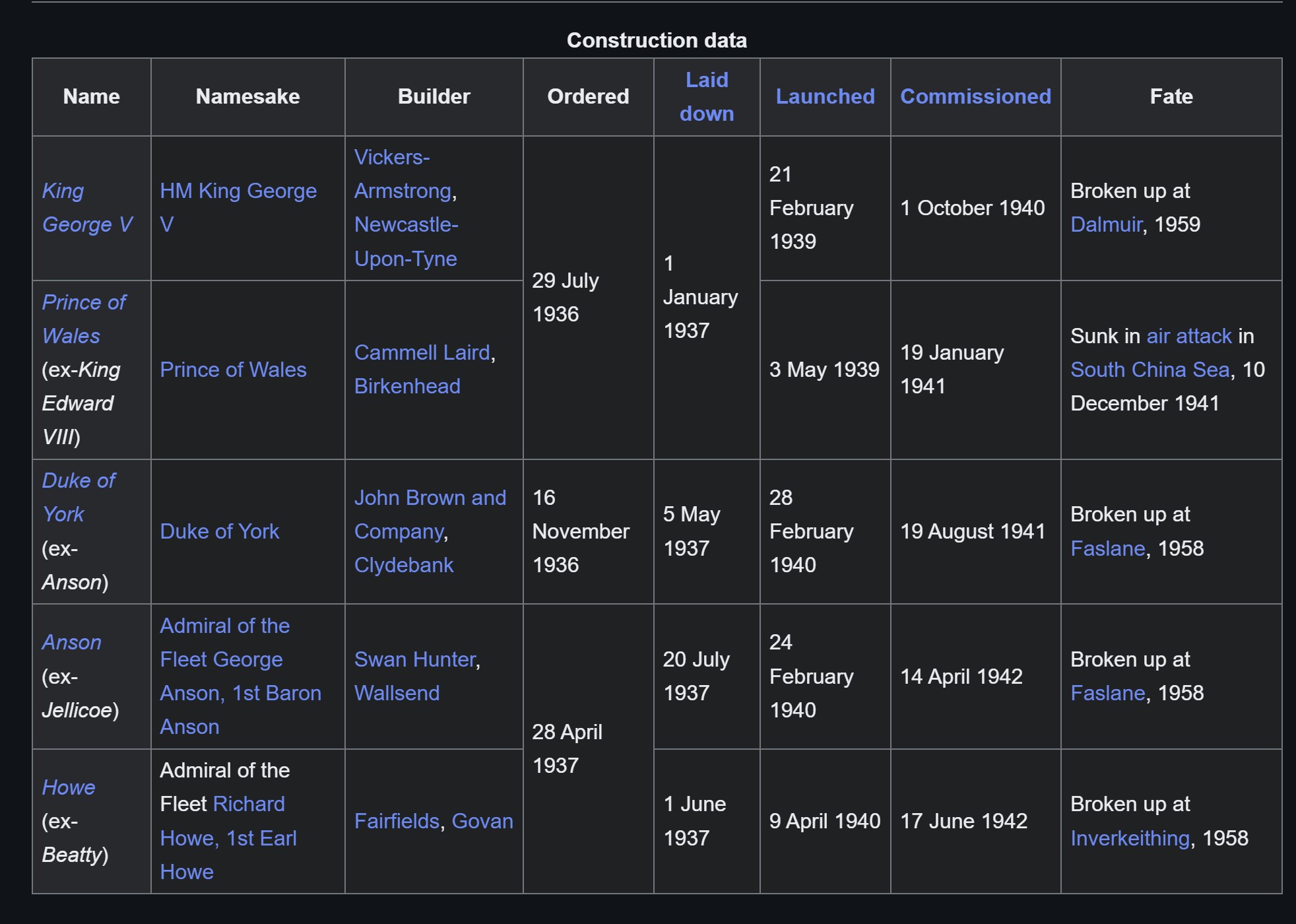1296x924 pixels.
Task: Open the air attack link
Action: click(1189, 337)
